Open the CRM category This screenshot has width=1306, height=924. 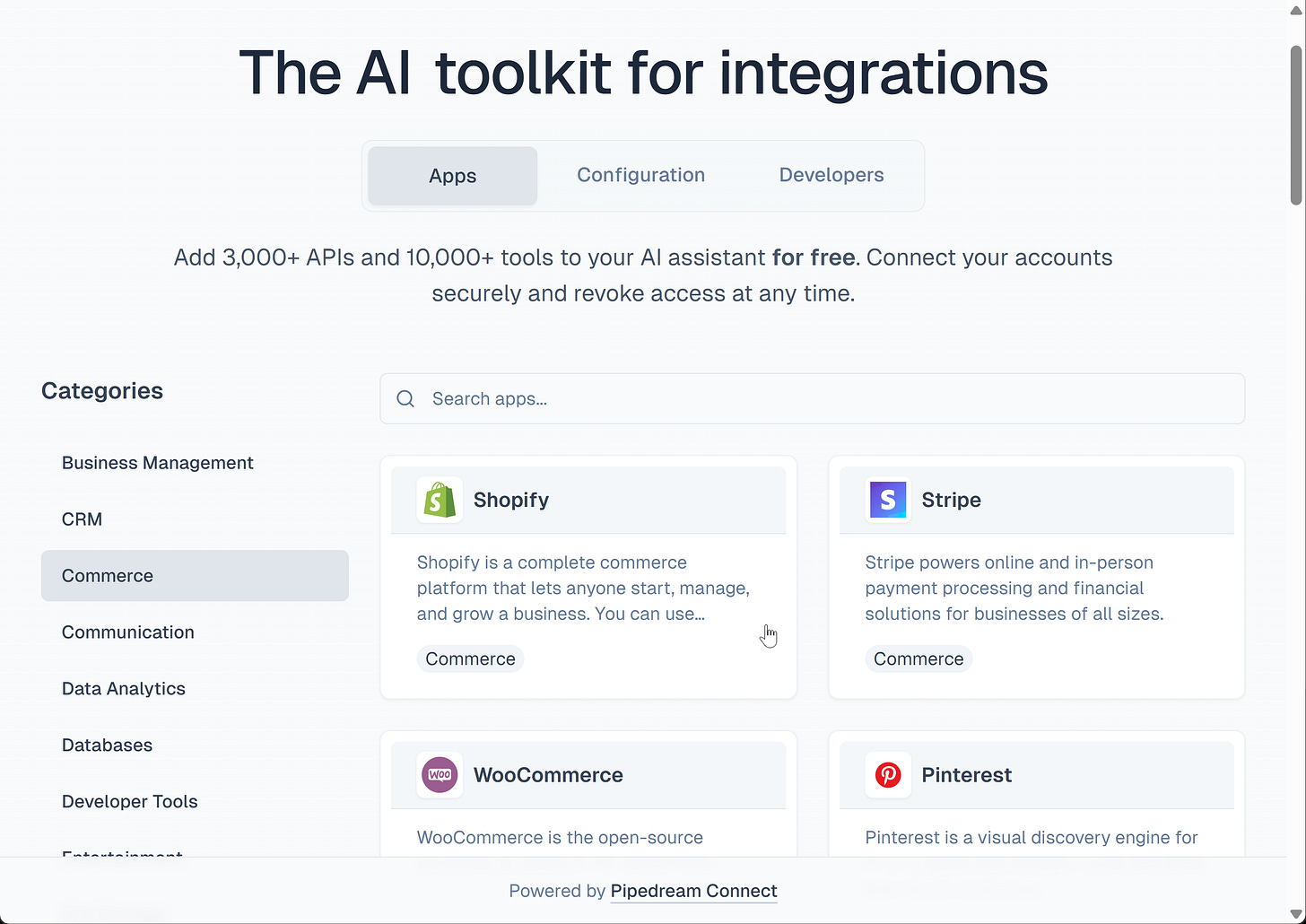click(82, 519)
